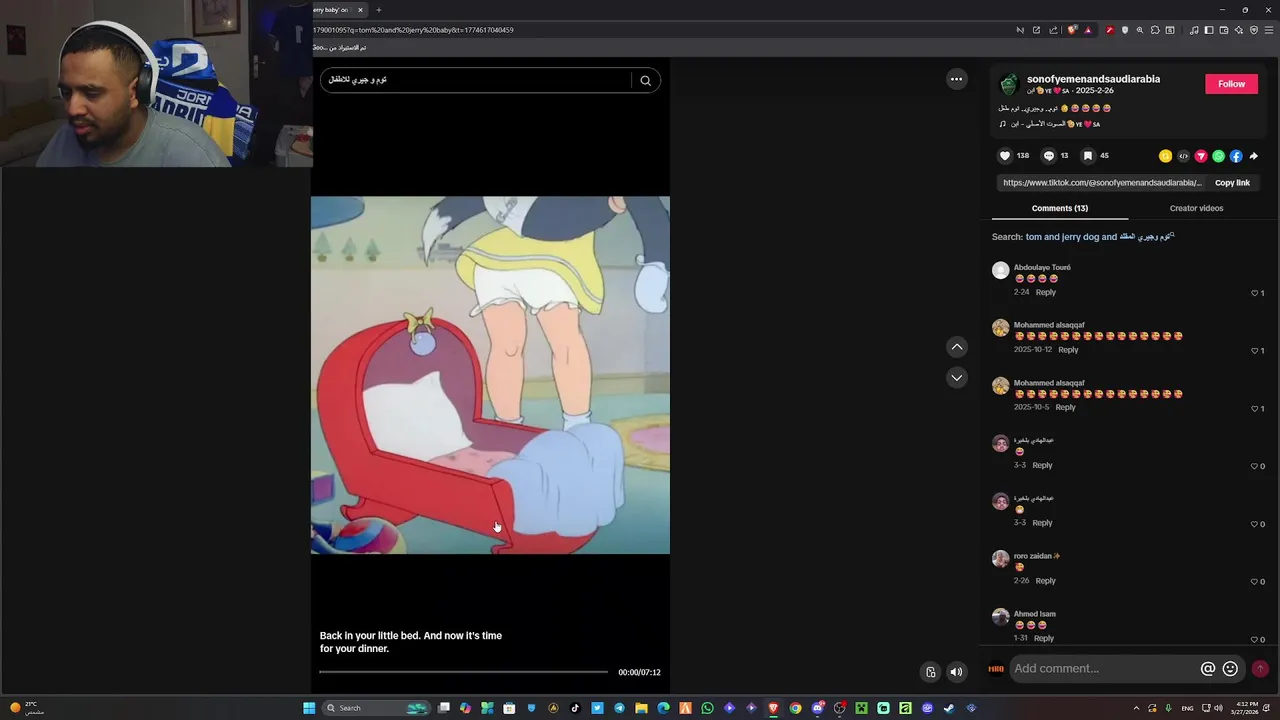Follow the sonofyemenandsaudiarabia account

[1231, 84]
